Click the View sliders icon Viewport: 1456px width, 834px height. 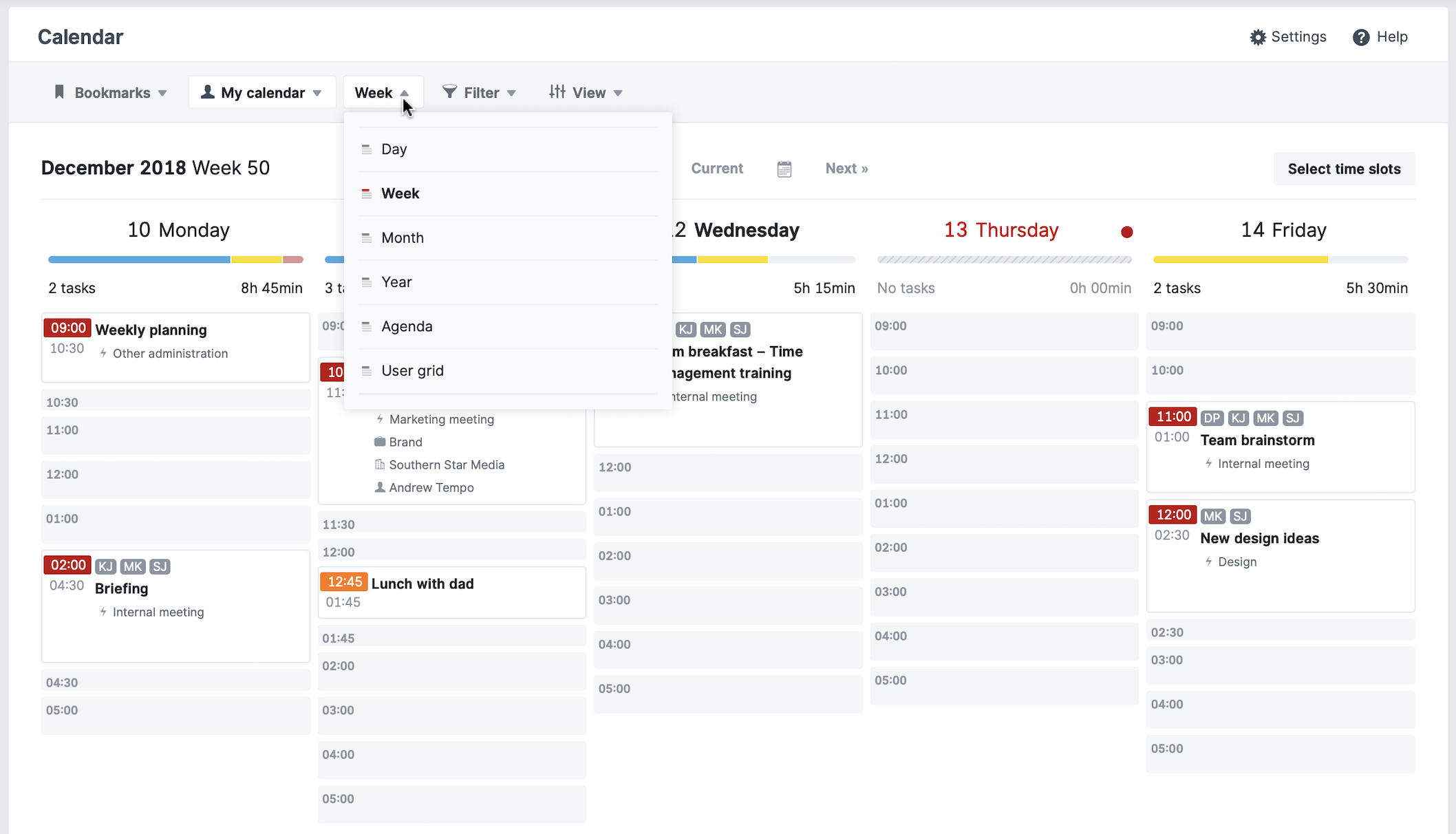(557, 92)
